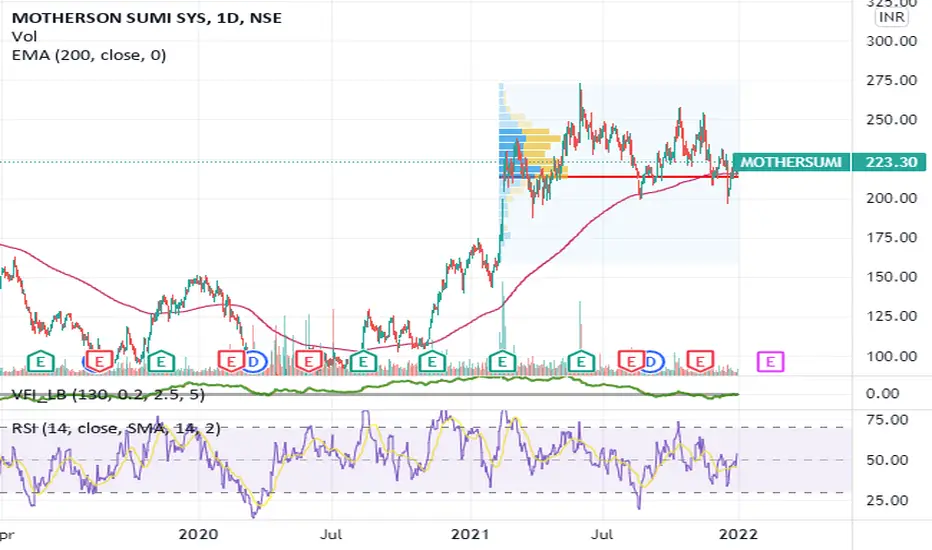The image size is (932, 550).
Task: Click the 75.00 RSI axis label
Action: 887,420
